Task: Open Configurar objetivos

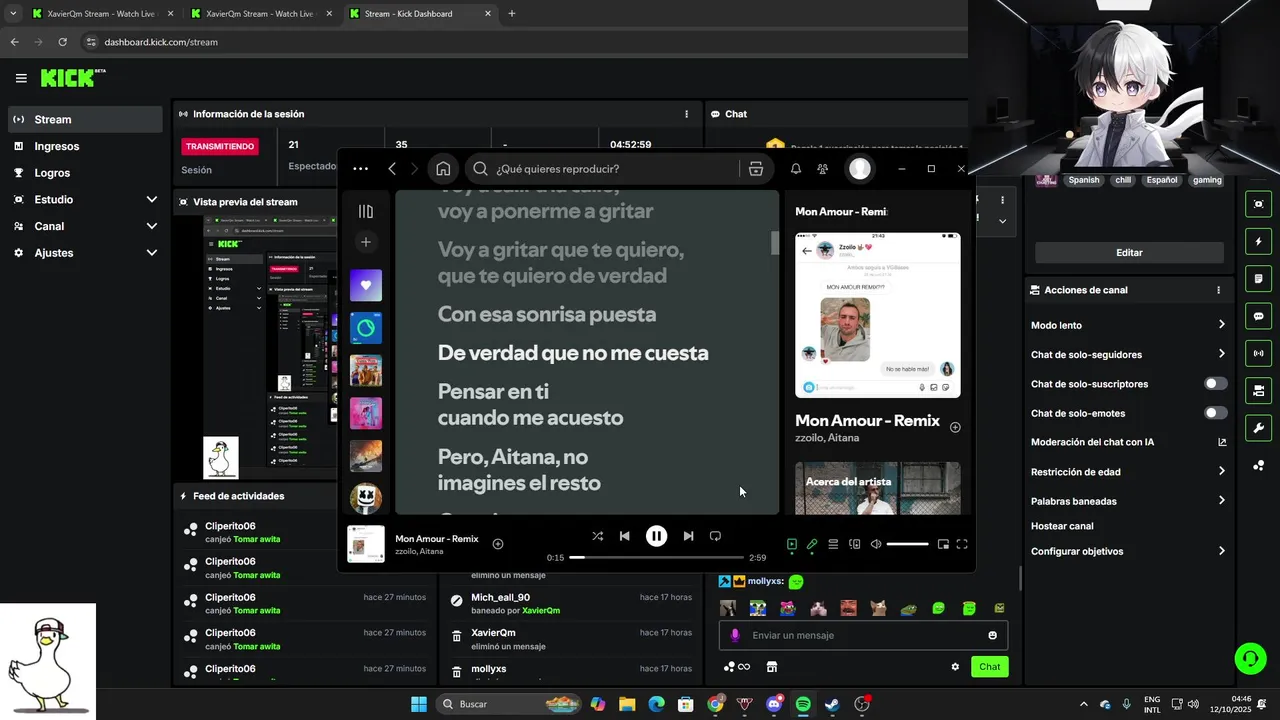Action: pyautogui.click(x=1129, y=551)
